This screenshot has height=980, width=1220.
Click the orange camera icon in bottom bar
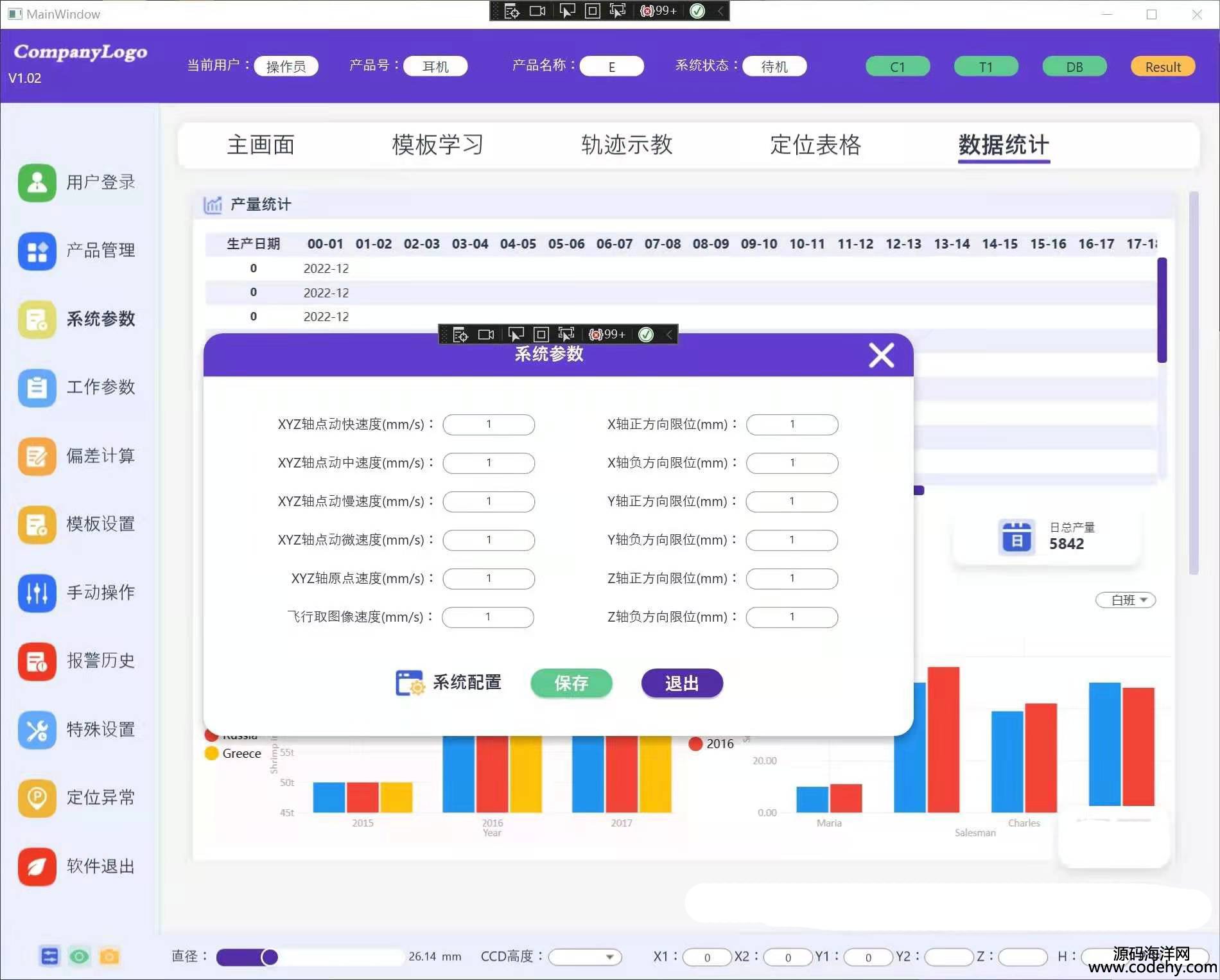[x=109, y=956]
